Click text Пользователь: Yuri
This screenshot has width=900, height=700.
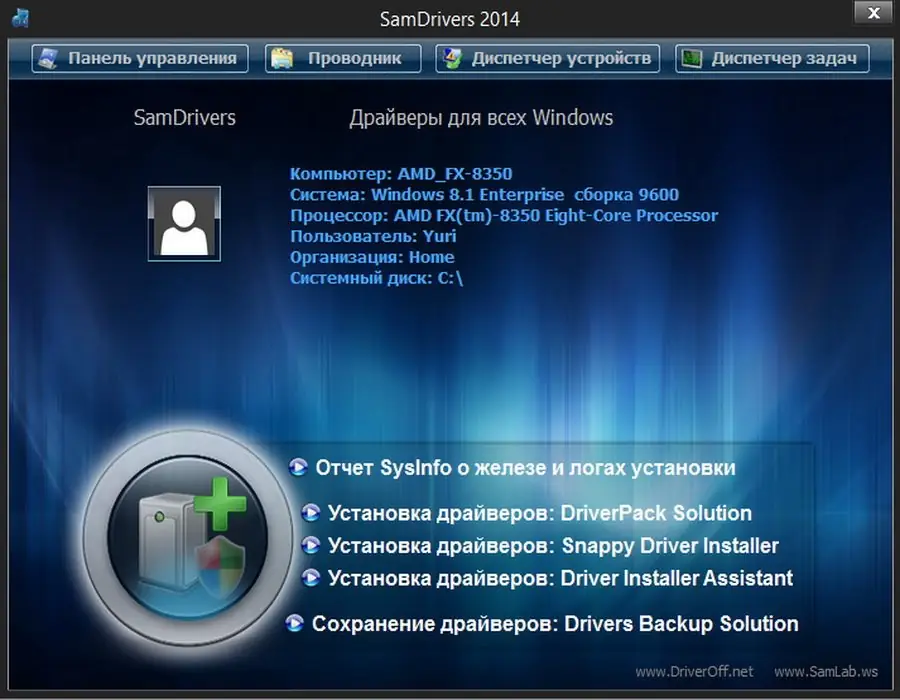coord(373,236)
